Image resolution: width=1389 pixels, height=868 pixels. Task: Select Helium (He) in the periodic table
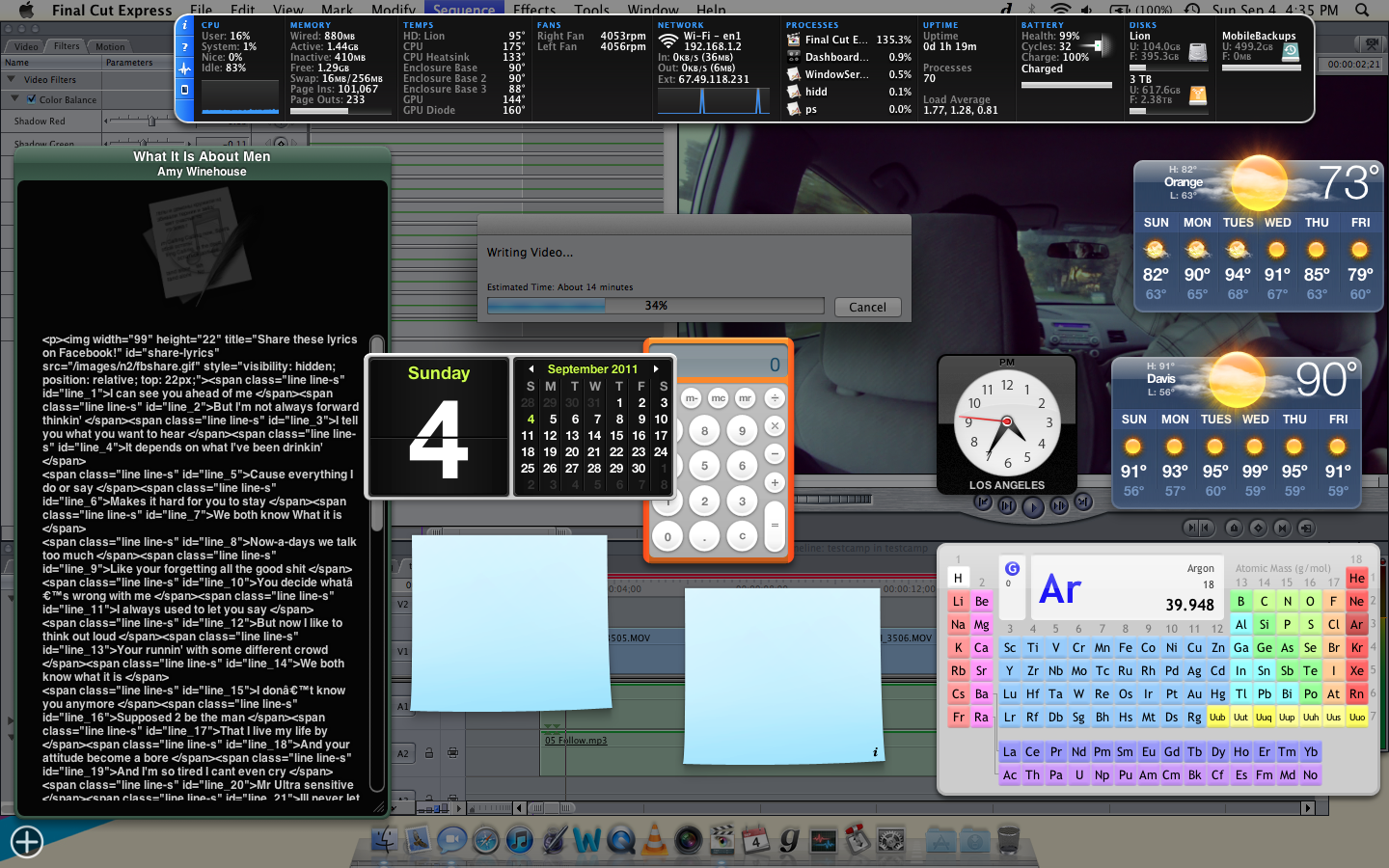(1356, 578)
